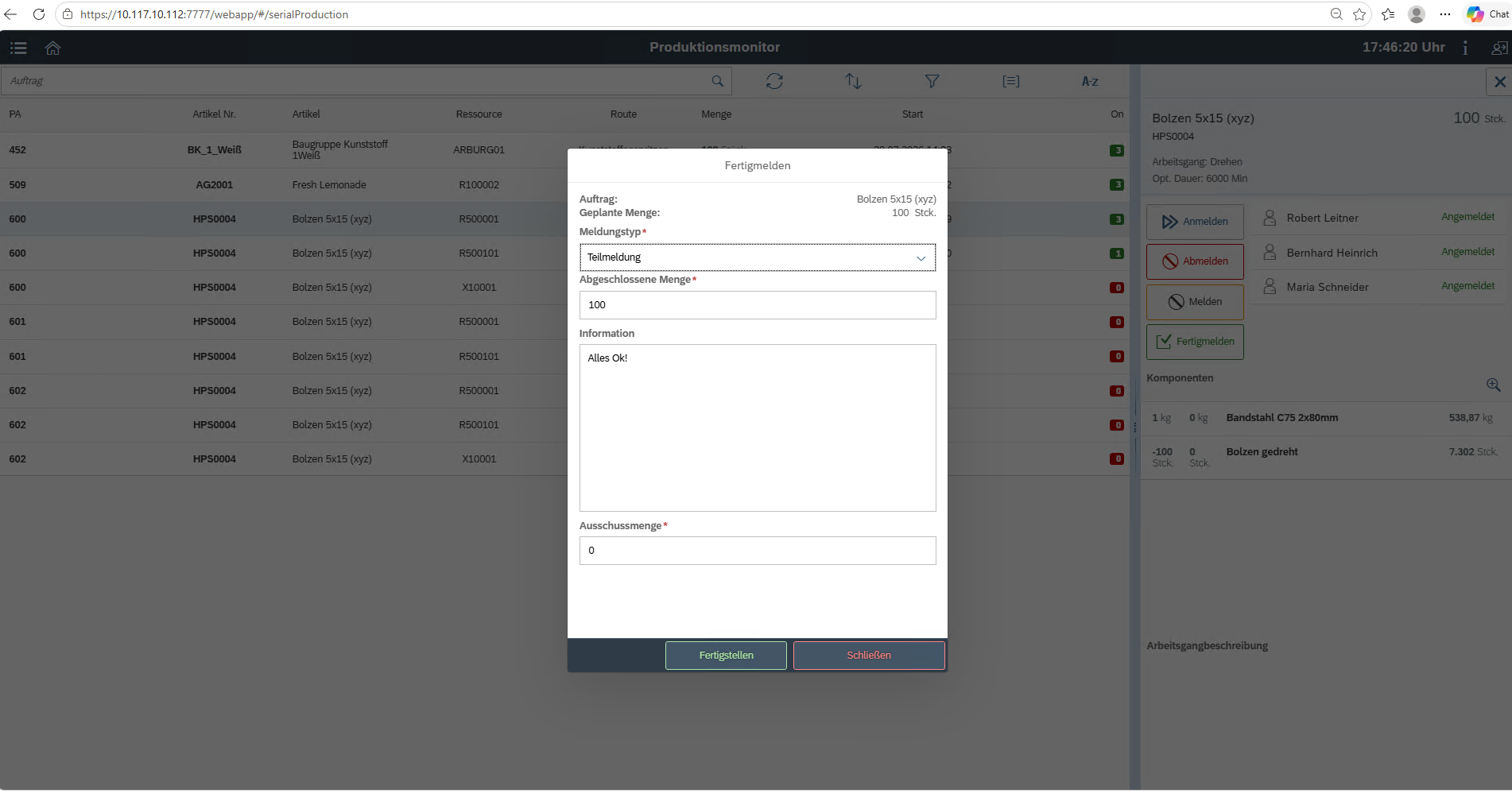Image resolution: width=1512 pixels, height=793 pixels.
Task: Toggle the detail list view icon
Action: (x=1011, y=81)
